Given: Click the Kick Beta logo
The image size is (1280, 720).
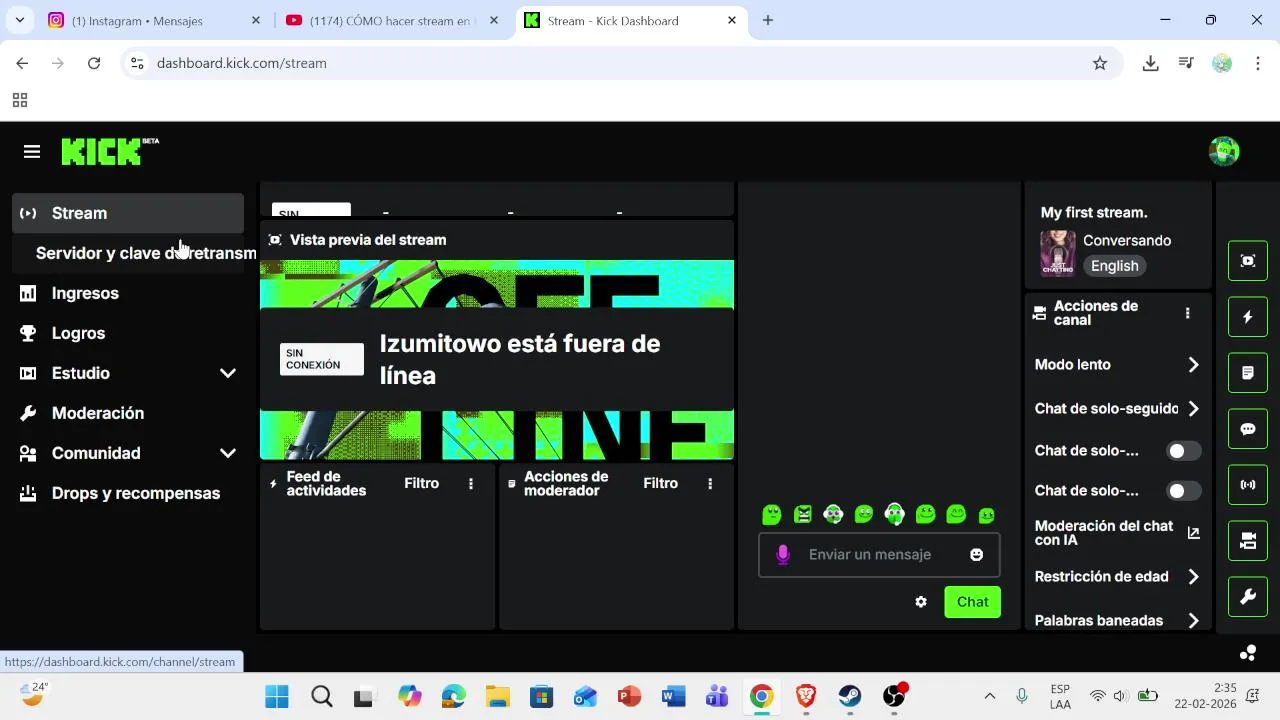Looking at the screenshot, I should click(110, 151).
